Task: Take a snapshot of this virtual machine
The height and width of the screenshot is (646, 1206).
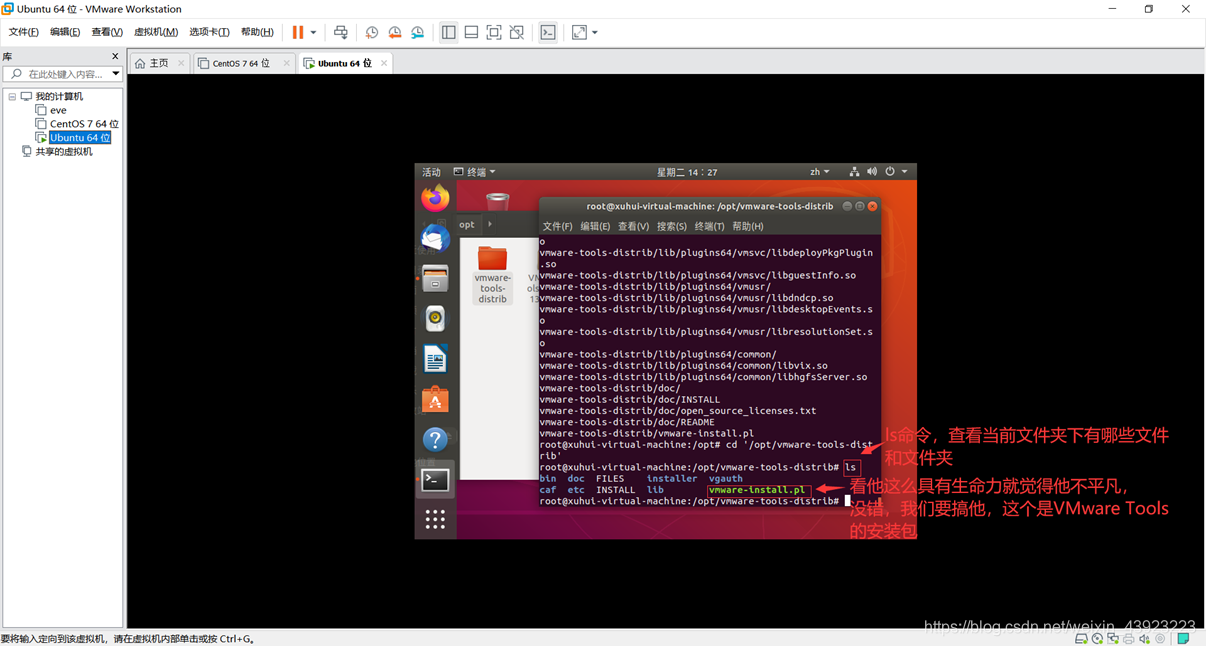Action: [372, 32]
